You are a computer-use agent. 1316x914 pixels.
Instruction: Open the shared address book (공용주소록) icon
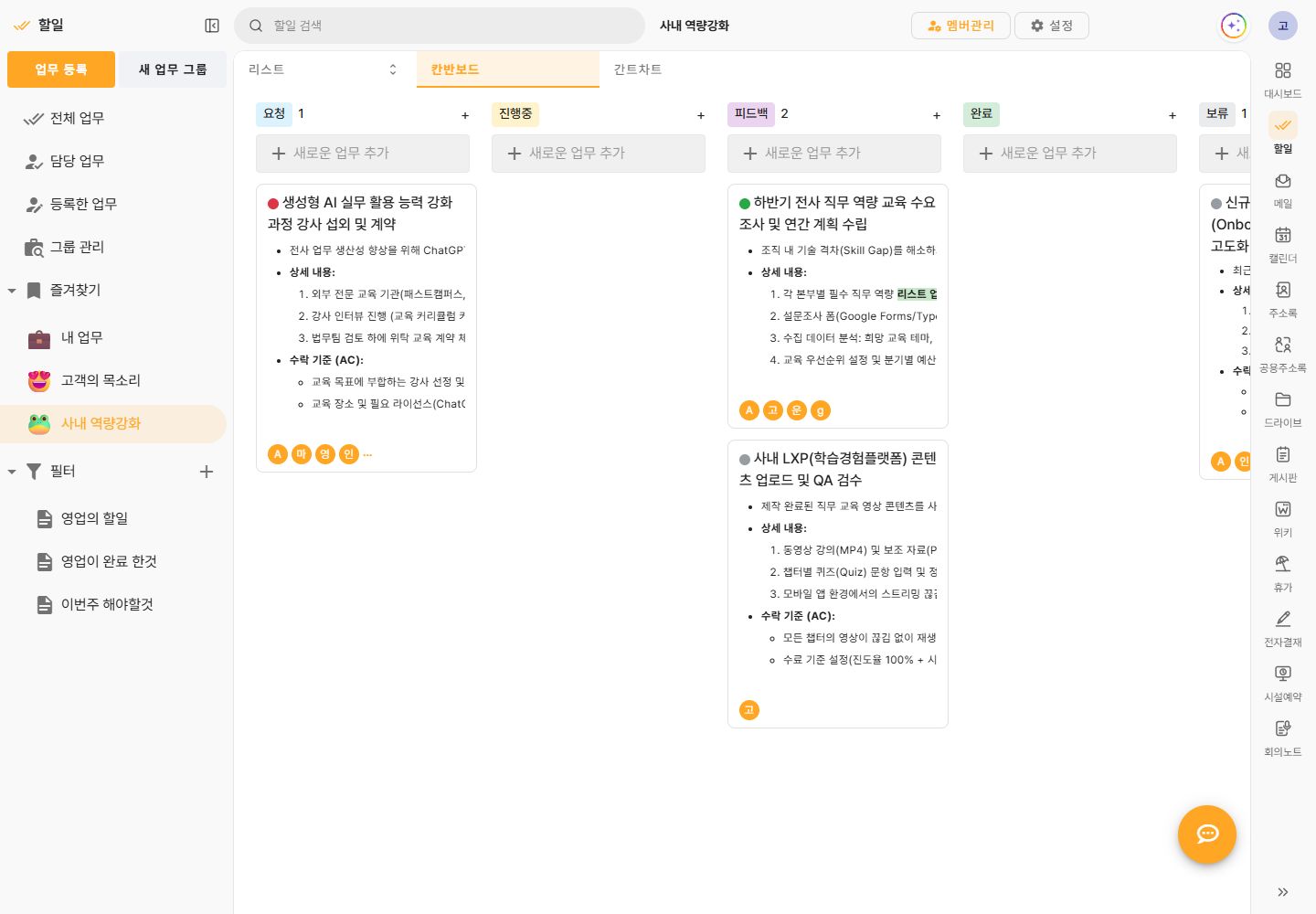point(1283,345)
